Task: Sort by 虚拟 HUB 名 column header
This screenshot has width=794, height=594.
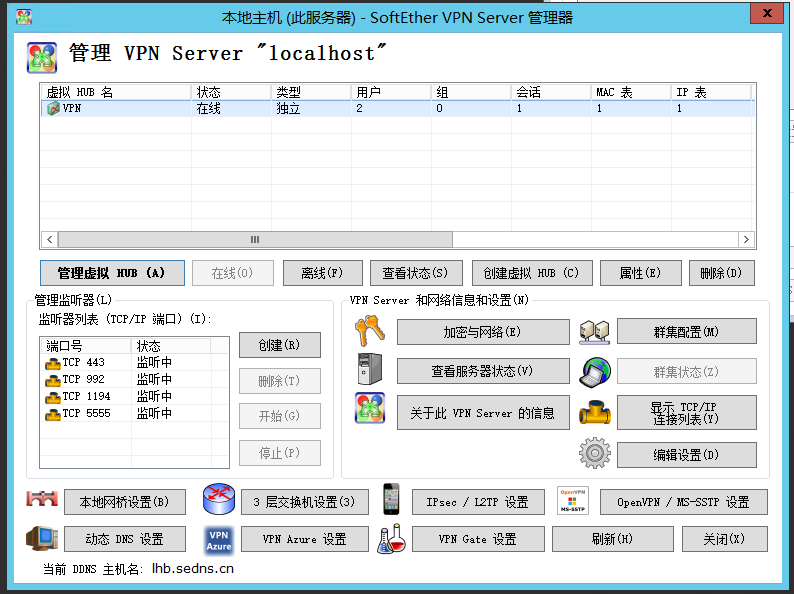Action: coord(116,92)
